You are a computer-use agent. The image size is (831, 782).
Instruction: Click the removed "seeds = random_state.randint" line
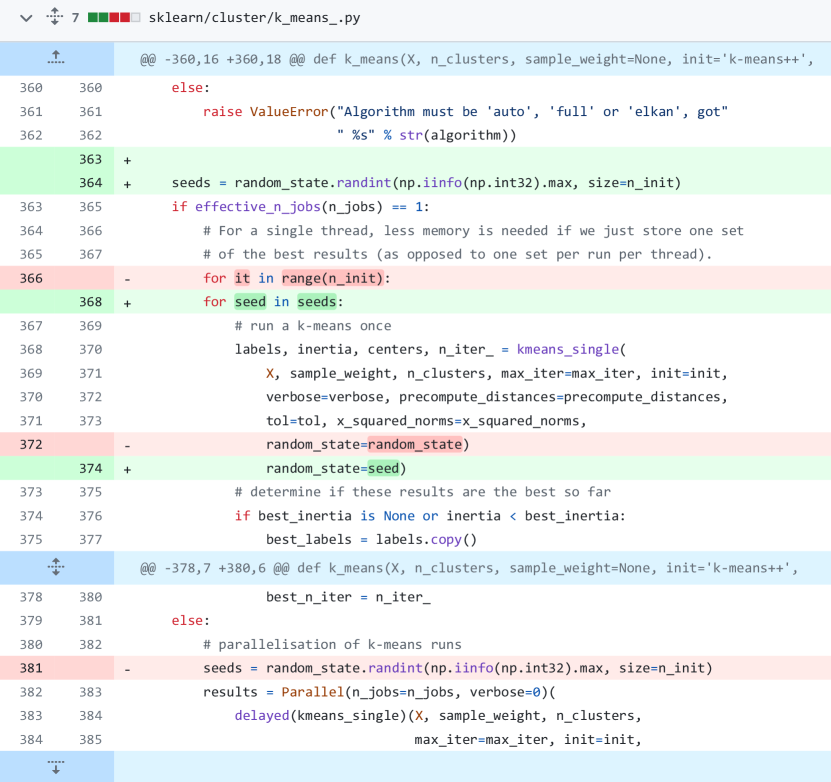pyautogui.click(x=458, y=668)
